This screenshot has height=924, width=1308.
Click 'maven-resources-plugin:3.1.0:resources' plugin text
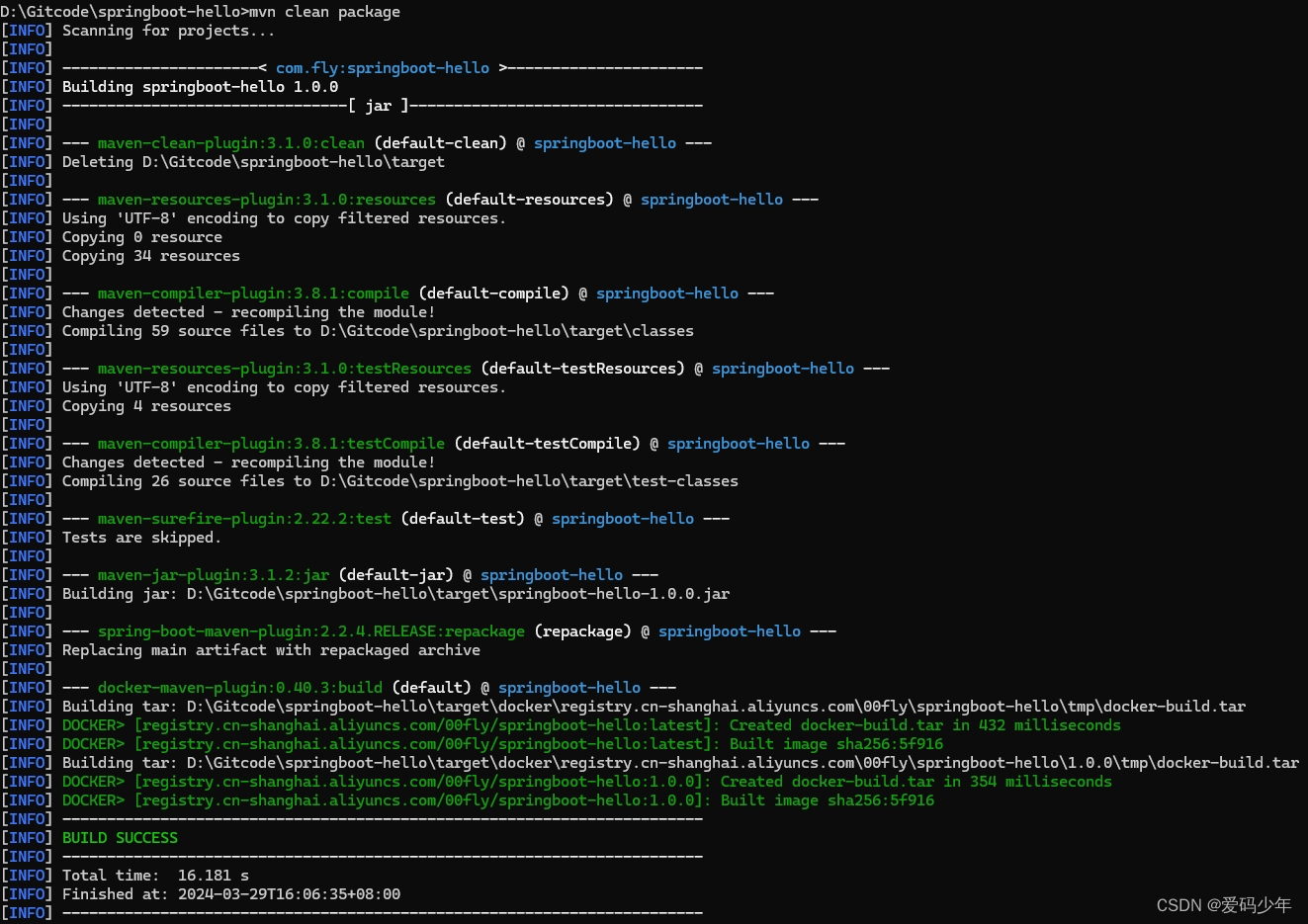coord(267,200)
